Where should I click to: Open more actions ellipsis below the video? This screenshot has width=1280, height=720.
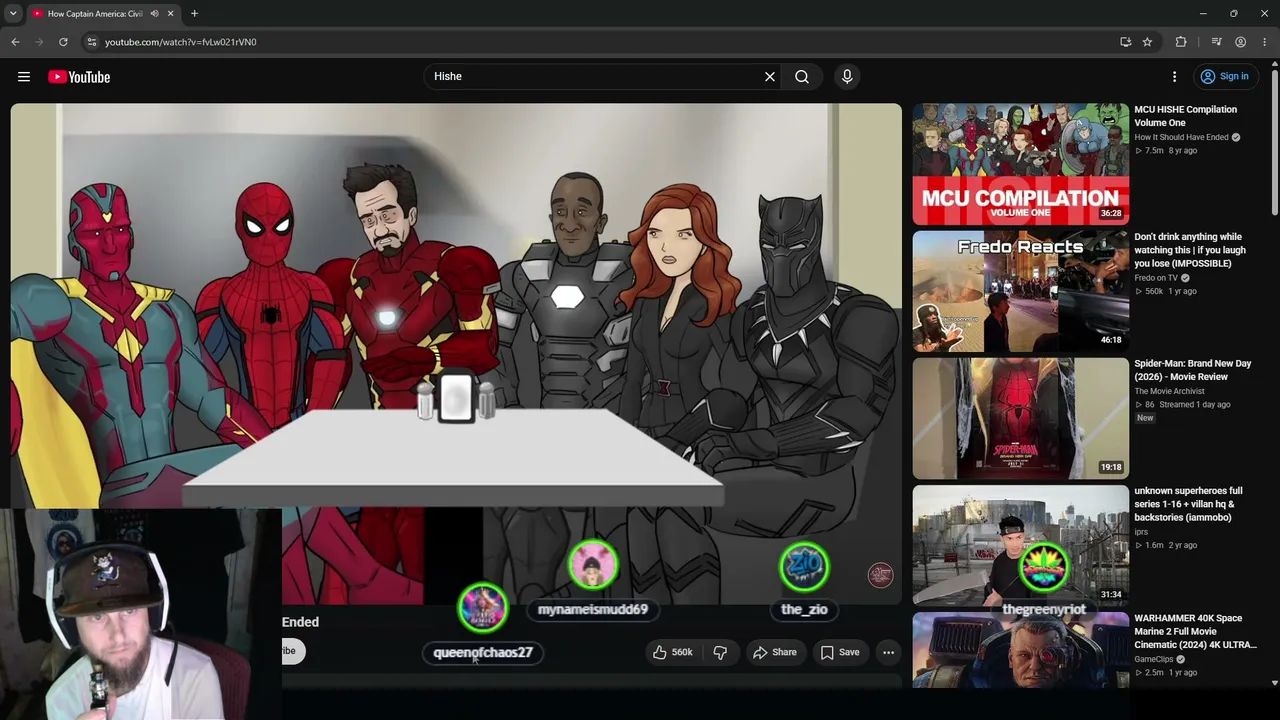click(x=888, y=652)
